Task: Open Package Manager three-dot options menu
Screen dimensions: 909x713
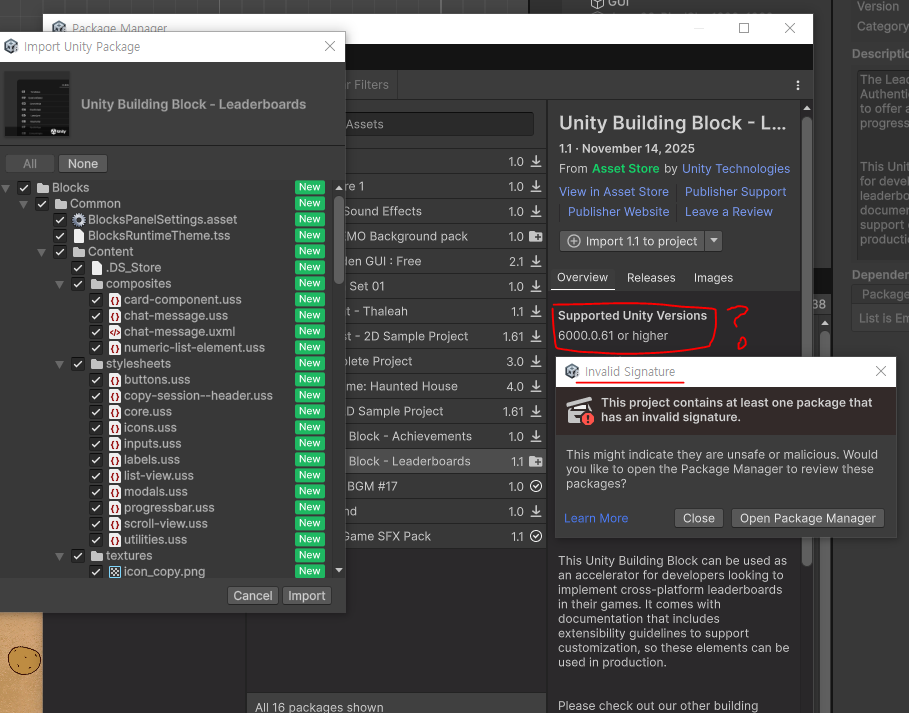Action: coord(798,85)
